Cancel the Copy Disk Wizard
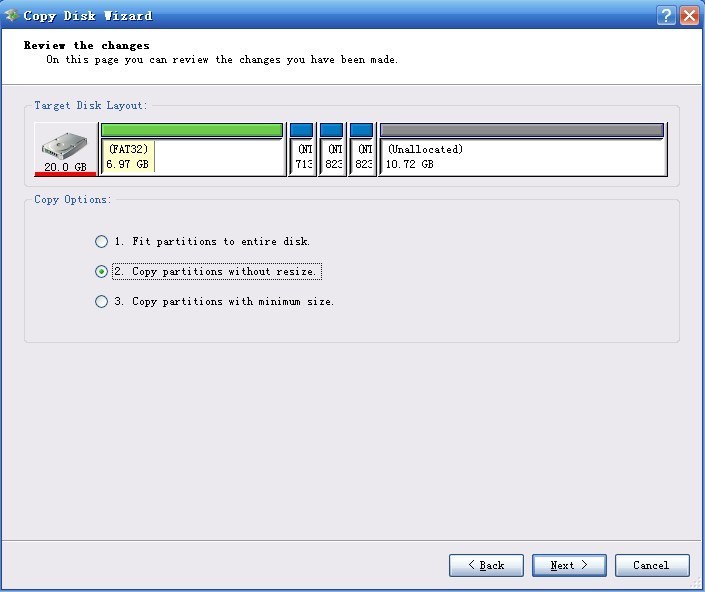705x592 pixels. [x=652, y=565]
